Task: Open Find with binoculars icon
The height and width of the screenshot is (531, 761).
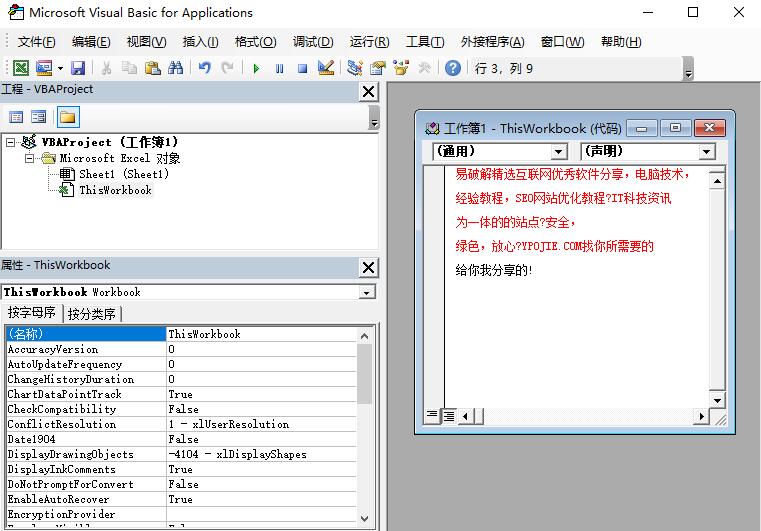Action: tap(175, 68)
